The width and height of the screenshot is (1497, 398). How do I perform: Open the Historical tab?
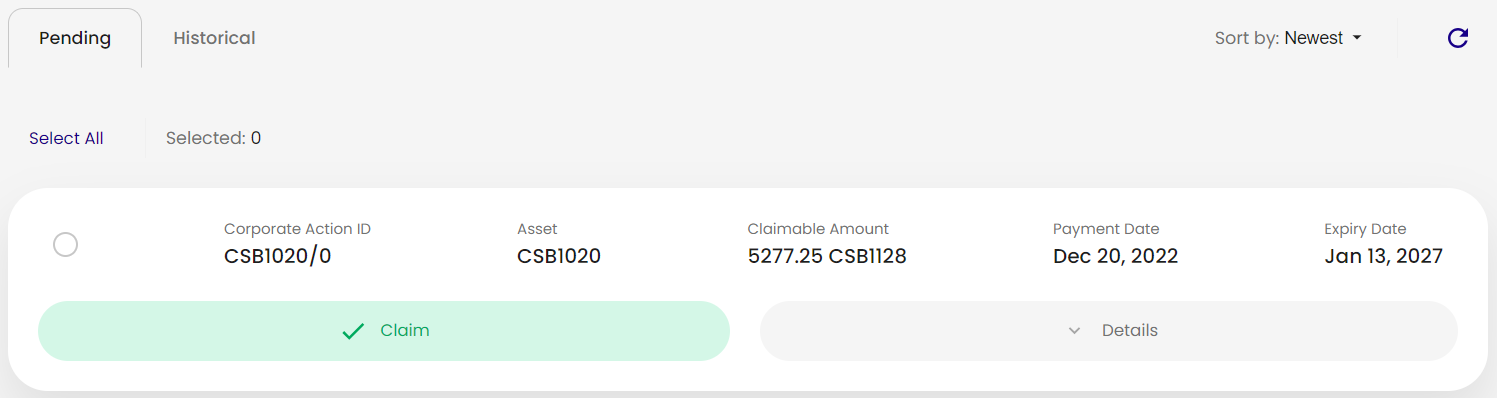click(x=214, y=38)
